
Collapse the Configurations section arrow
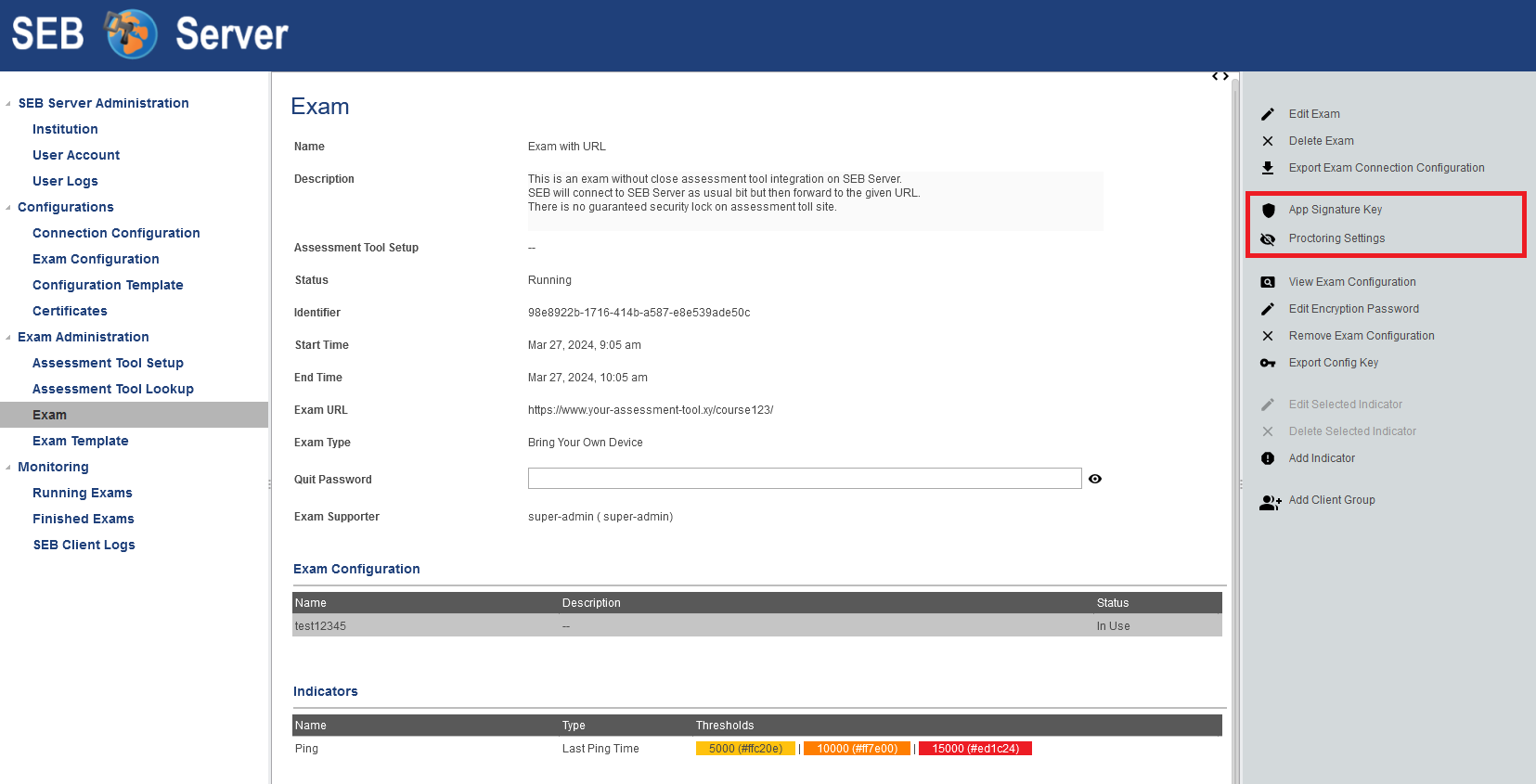click(8, 208)
